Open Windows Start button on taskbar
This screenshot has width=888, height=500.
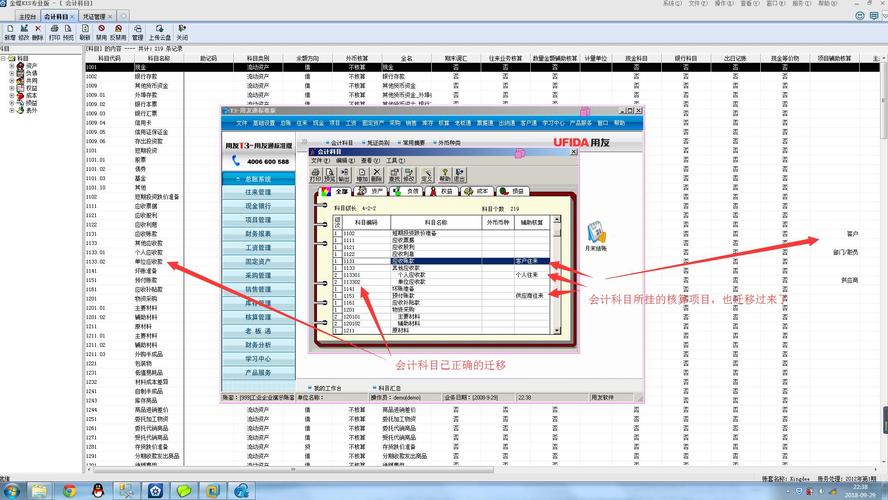pyautogui.click(x=10, y=490)
